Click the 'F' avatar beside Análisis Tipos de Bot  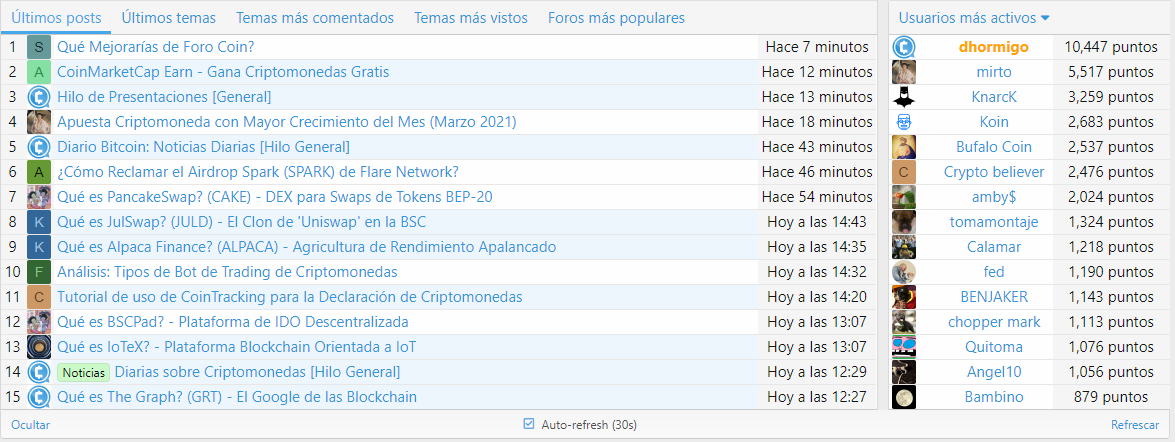(39, 272)
